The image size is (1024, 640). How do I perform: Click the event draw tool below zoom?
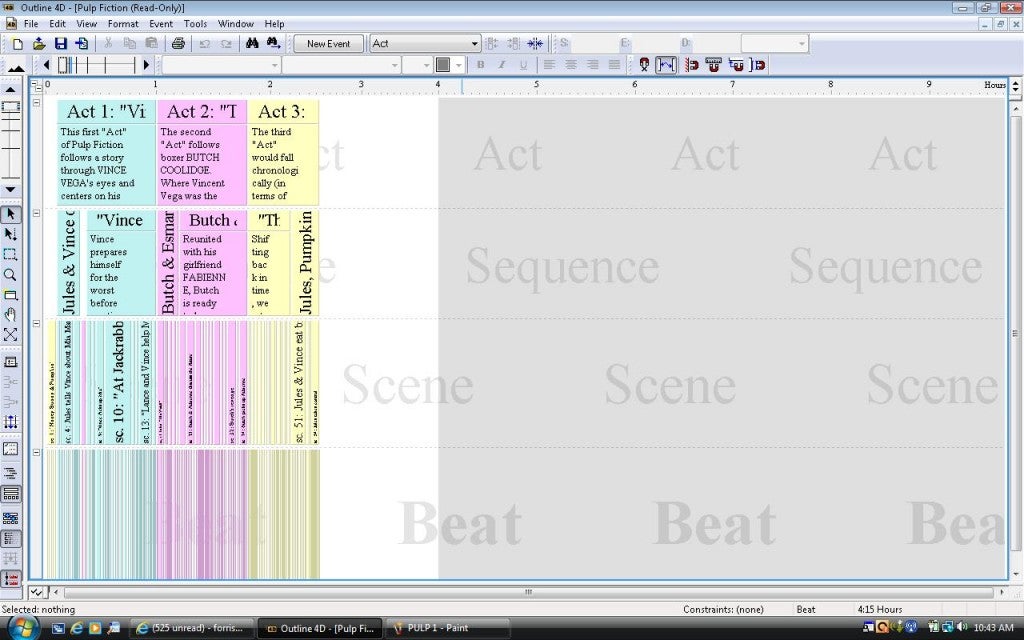(x=10, y=295)
